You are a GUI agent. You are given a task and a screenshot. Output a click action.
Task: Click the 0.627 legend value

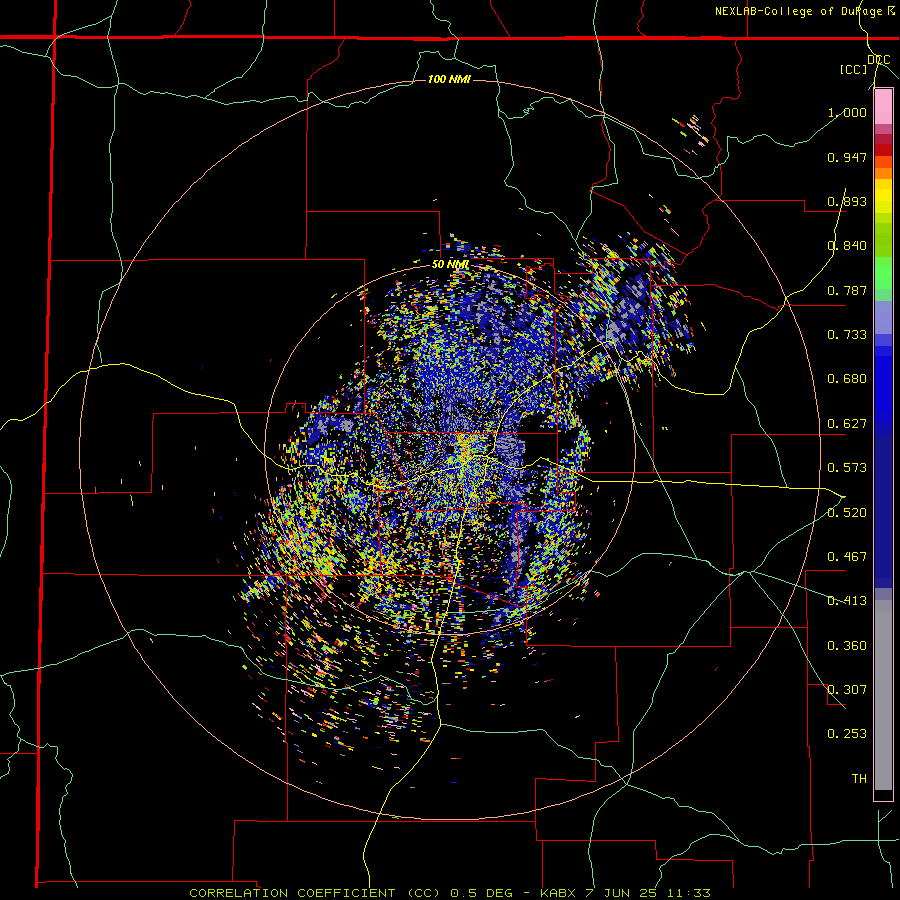847,424
